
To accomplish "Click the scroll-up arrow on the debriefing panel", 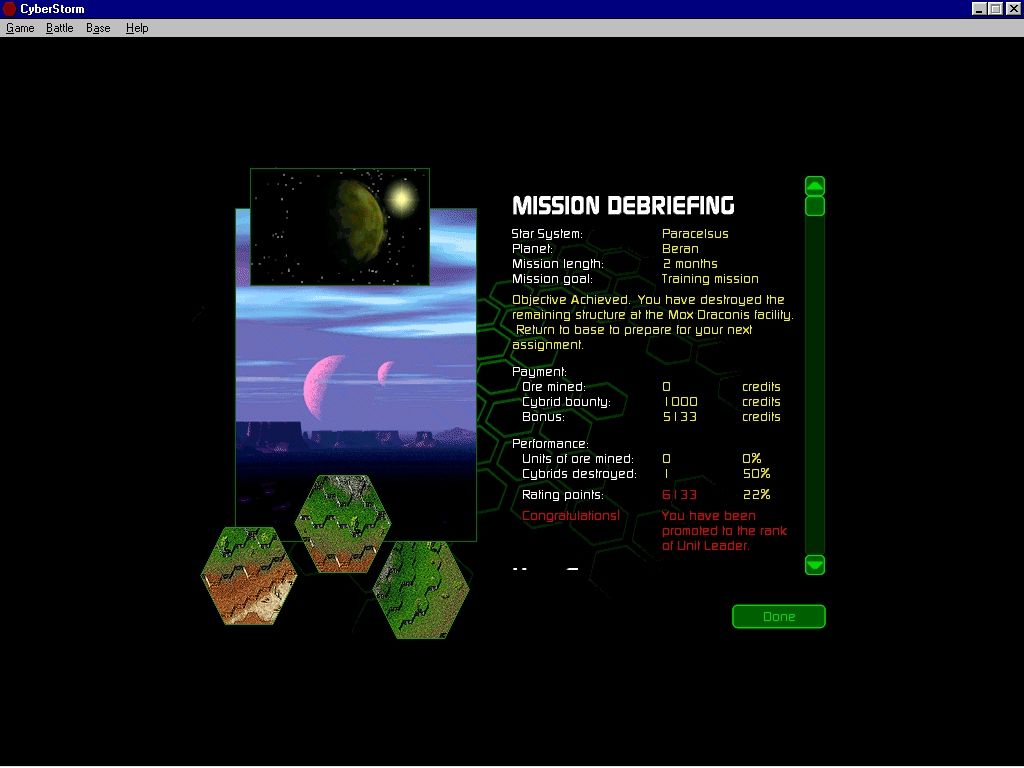I will 814,185.
